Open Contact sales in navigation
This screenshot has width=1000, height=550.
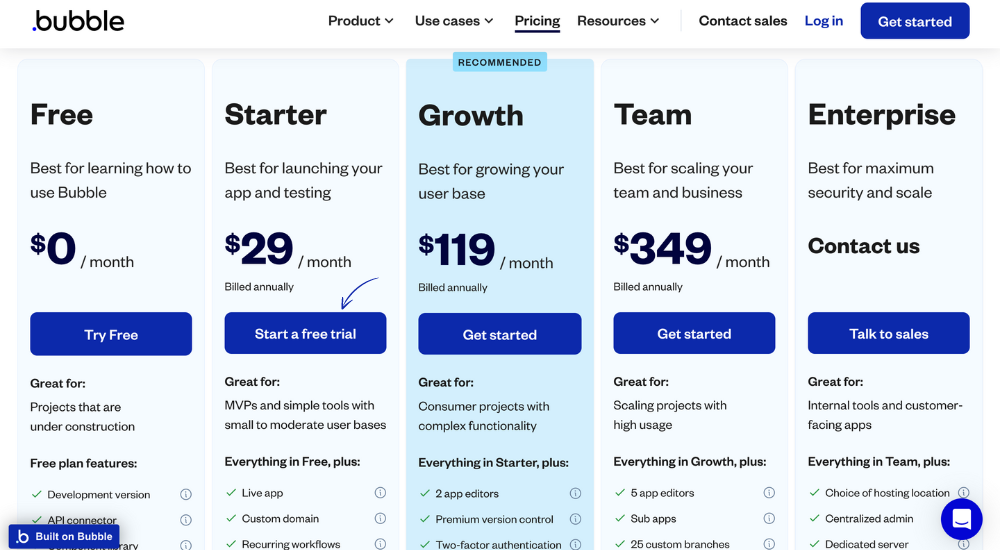[743, 21]
